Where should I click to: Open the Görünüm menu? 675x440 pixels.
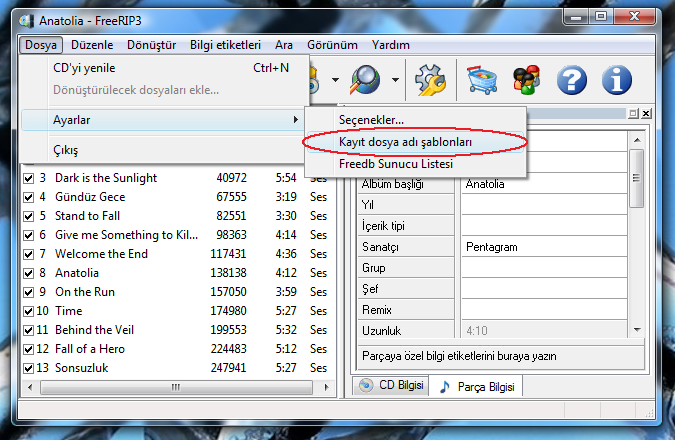(332, 45)
